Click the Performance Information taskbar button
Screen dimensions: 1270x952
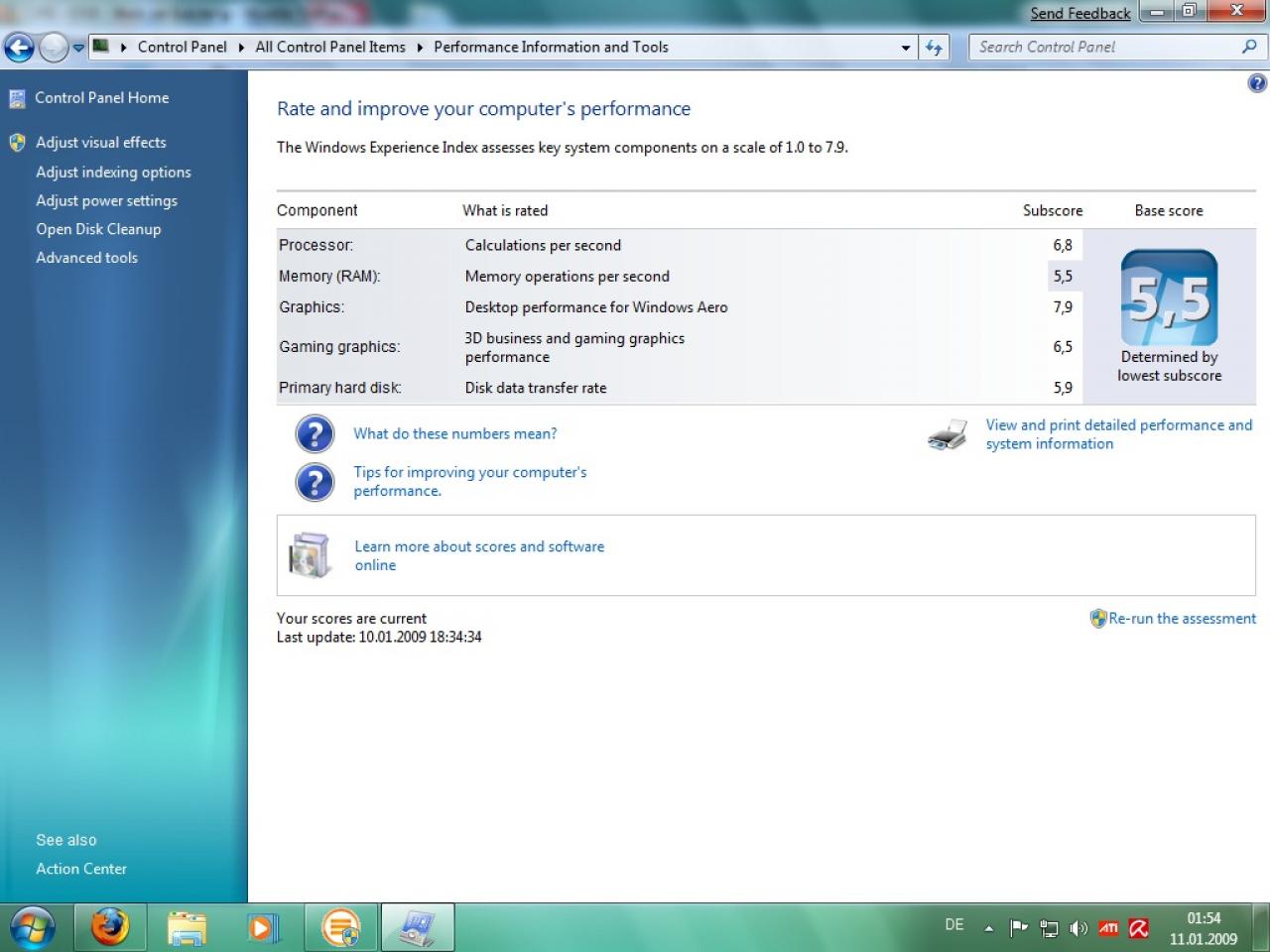coord(418,928)
